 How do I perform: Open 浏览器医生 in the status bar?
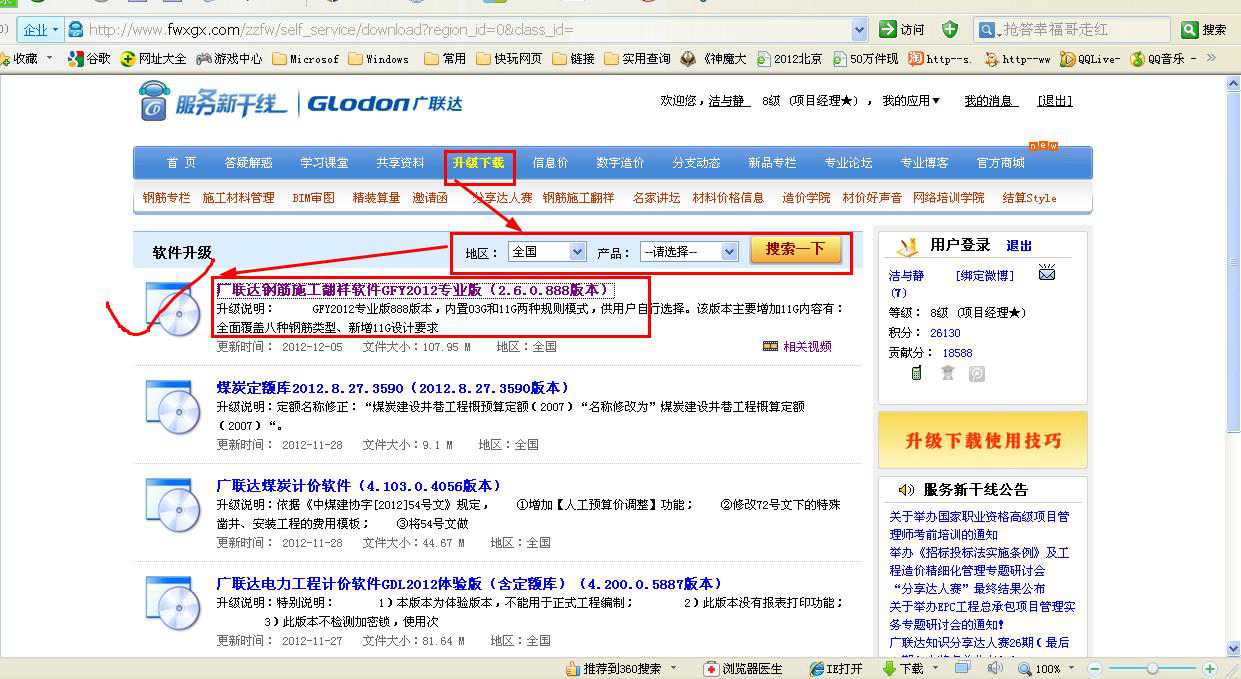coord(742,669)
